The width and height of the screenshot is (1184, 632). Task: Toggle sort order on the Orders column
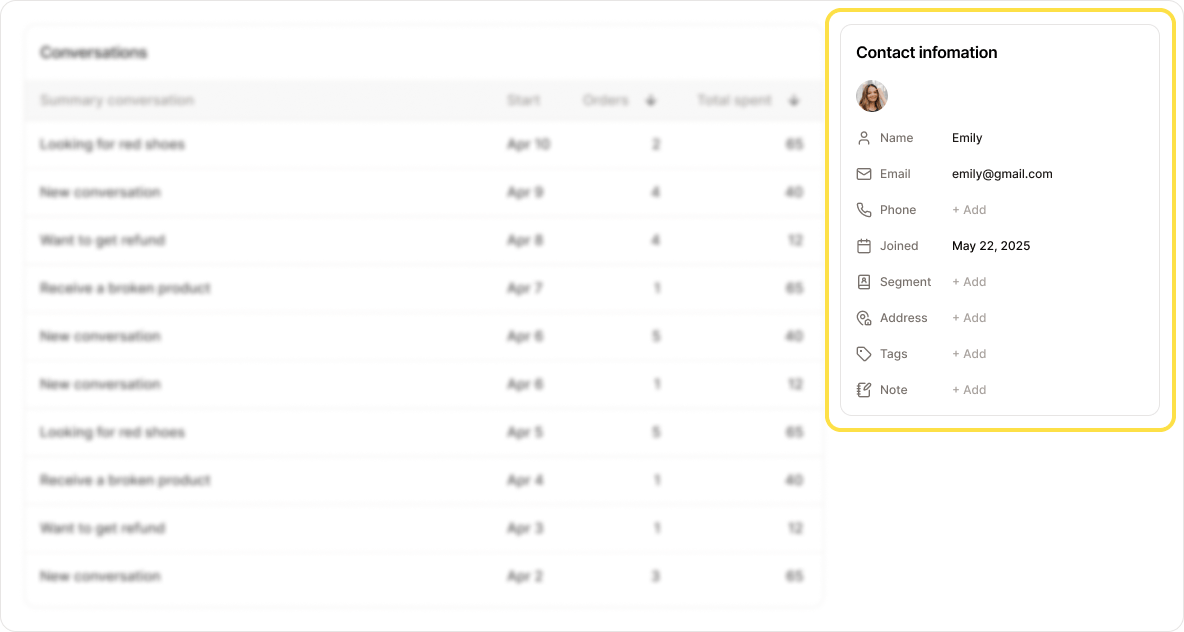click(651, 100)
